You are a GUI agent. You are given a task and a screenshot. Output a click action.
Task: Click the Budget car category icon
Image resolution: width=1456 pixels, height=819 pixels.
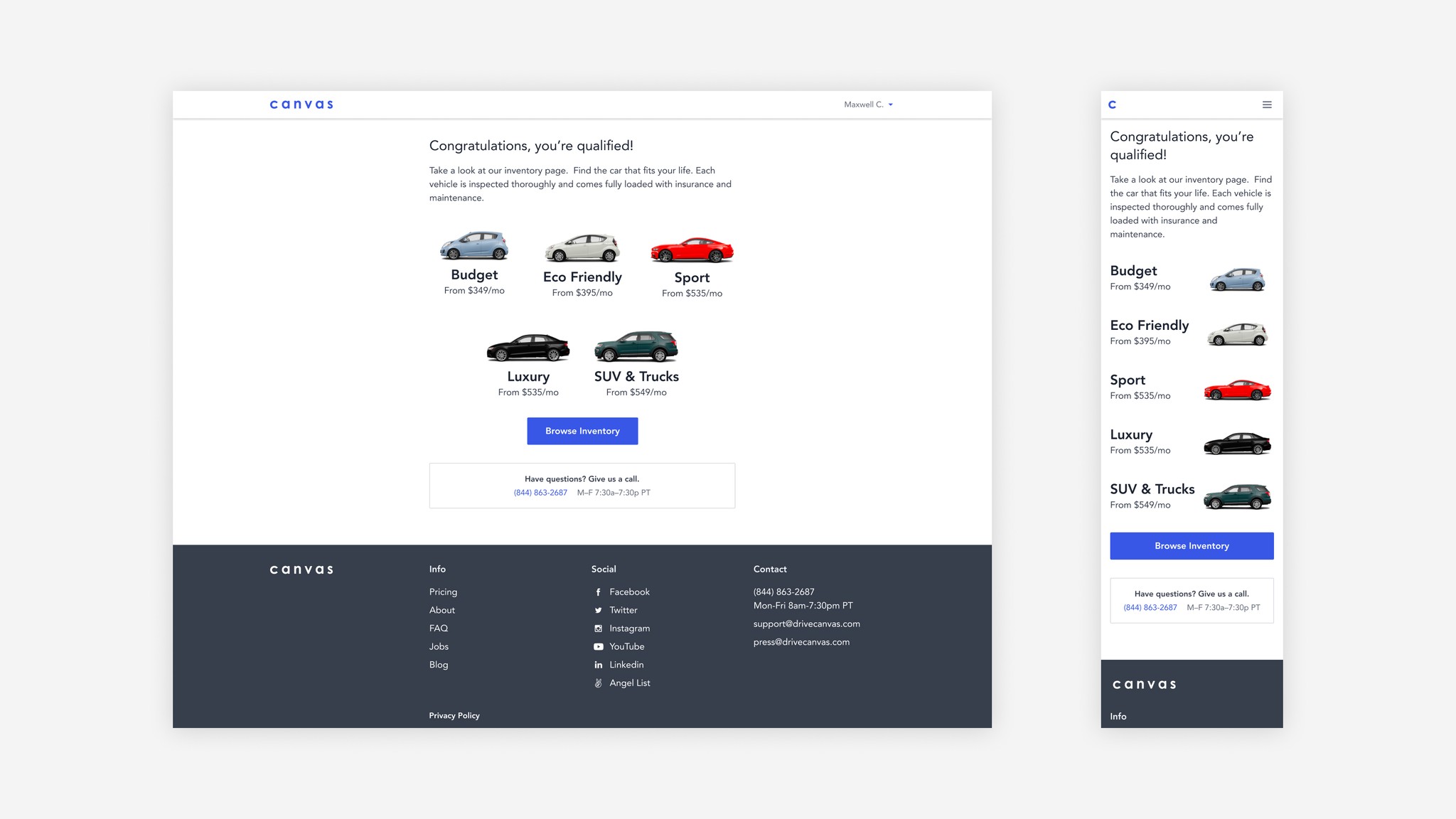pyautogui.click(x=475, y=245)
